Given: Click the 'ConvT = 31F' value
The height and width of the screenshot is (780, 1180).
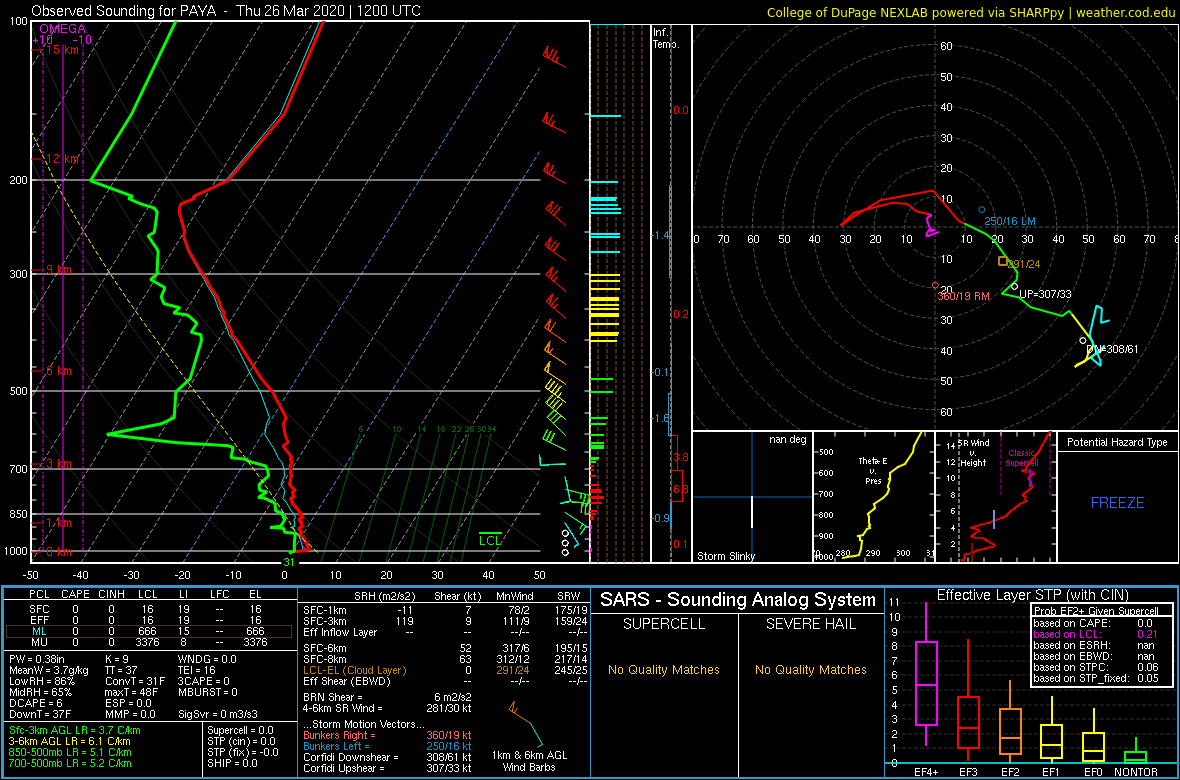Looking at the screenshot, I should point(136,681).
